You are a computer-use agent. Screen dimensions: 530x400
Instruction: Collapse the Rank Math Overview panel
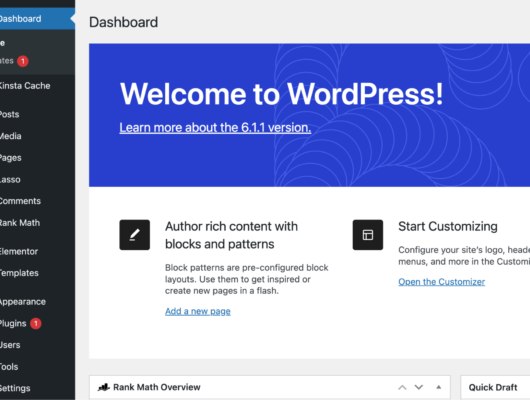pyautogui.click(x=438, y=387)
